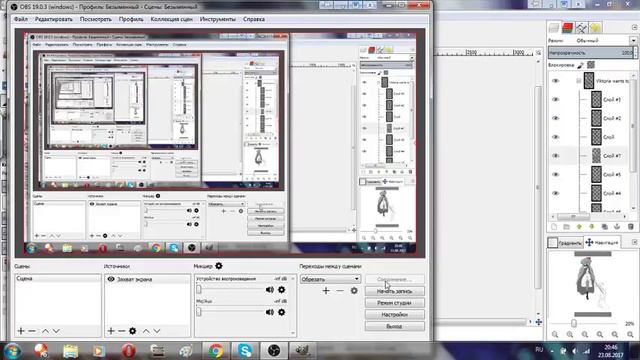640x360 pixels.
Task: Select layer Слой #7 thumbnail
Action: point(596,156)
